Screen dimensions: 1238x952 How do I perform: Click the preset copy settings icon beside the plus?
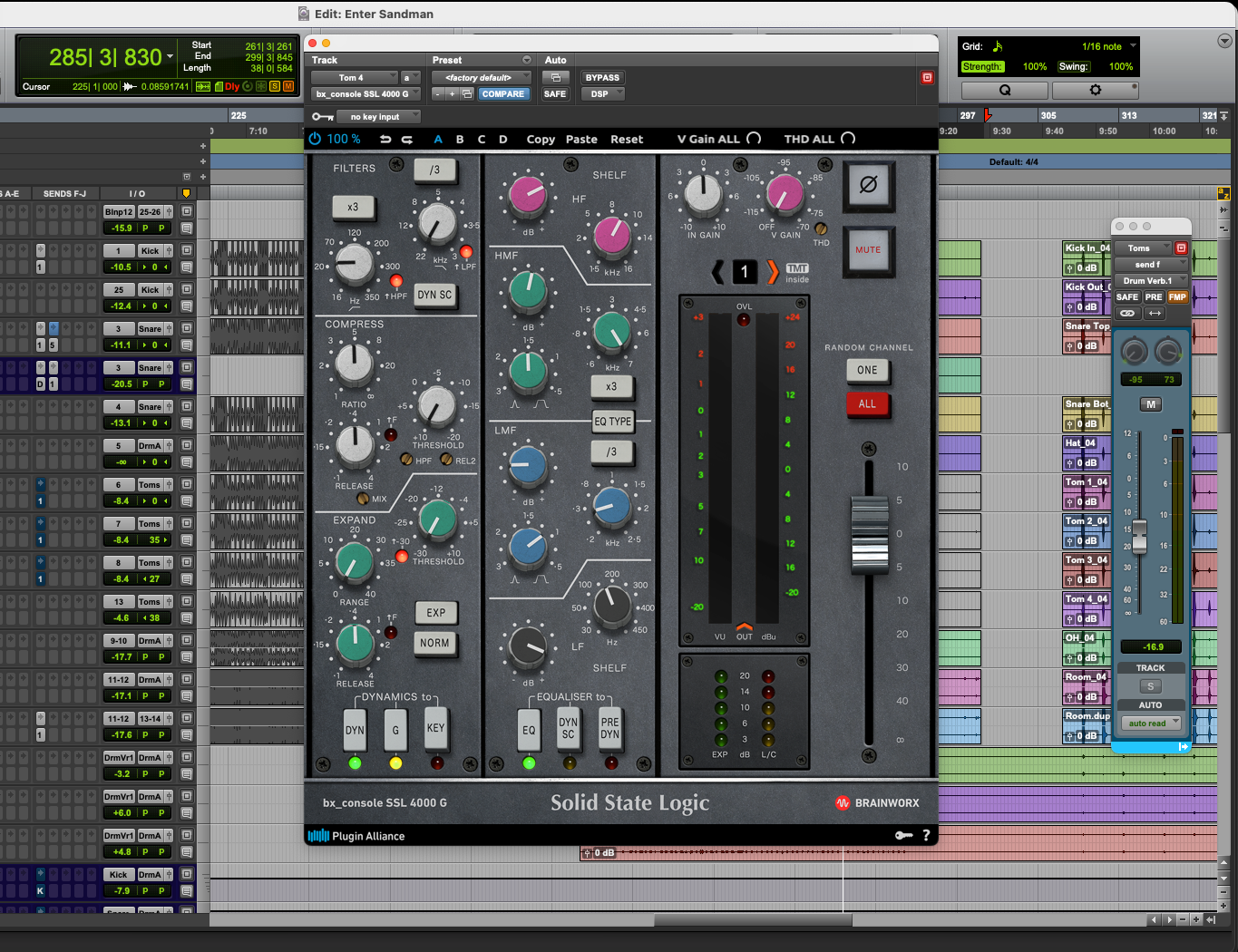(467, 94)
